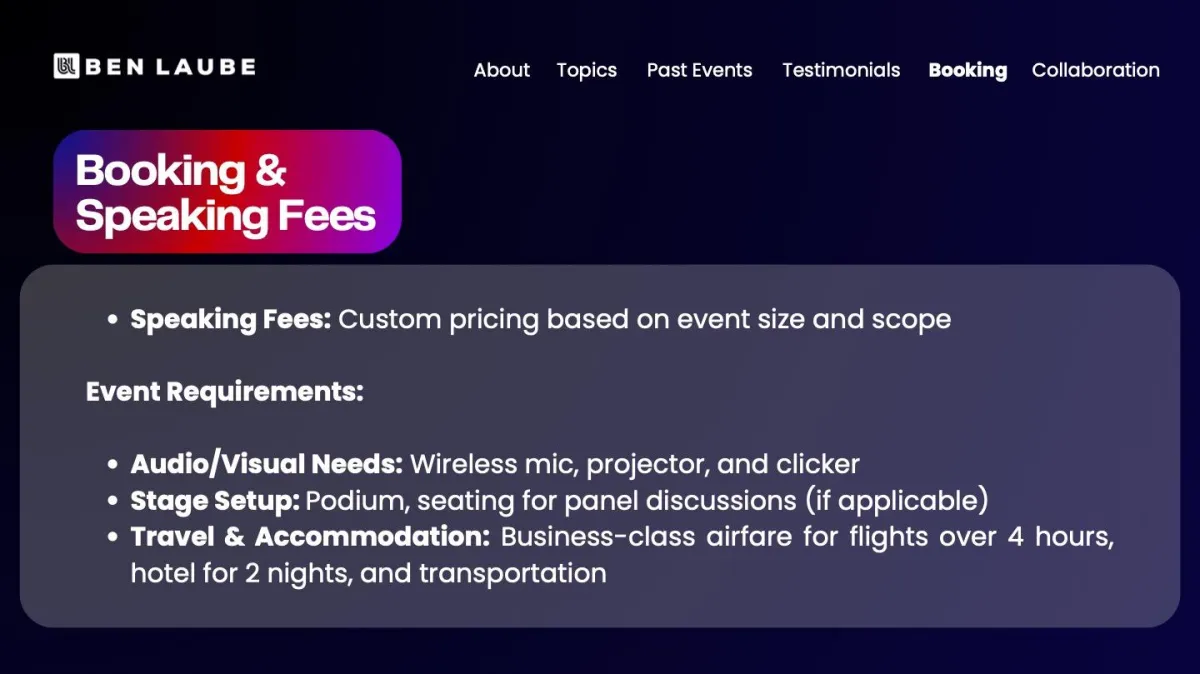Viewport: 1200px width, 674px height.
Task: Click the Booking & Speaking Fees gradient badge
Action: point(227,192)
